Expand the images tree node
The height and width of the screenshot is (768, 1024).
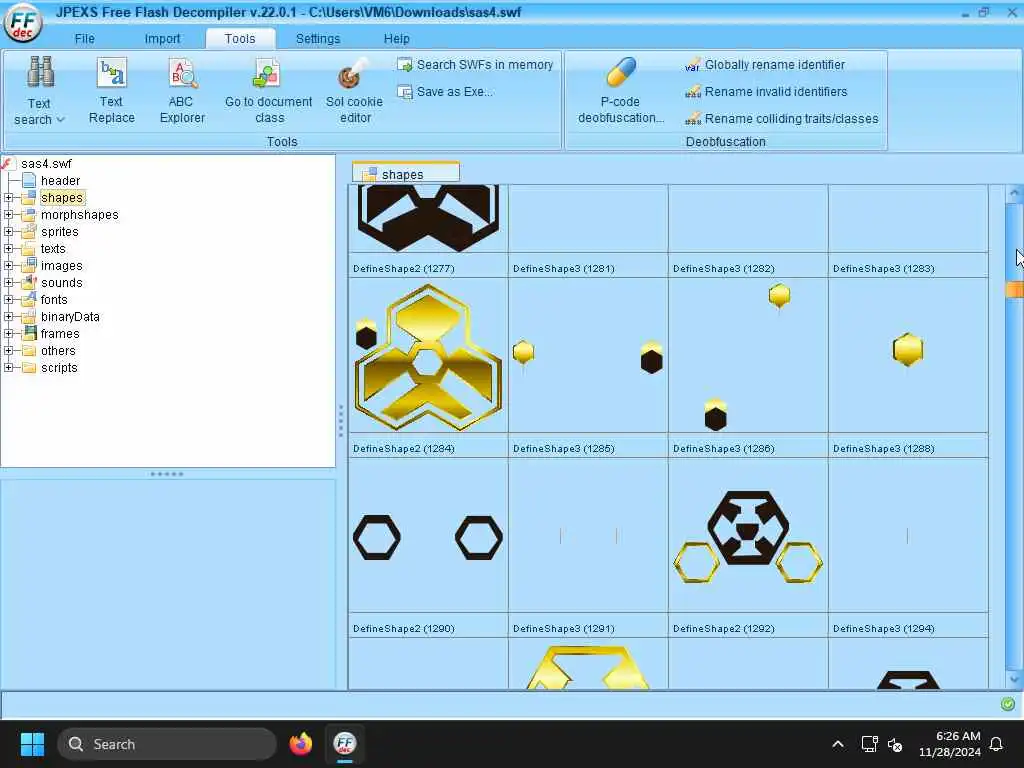pyautogui.click(x=8, y=265)
